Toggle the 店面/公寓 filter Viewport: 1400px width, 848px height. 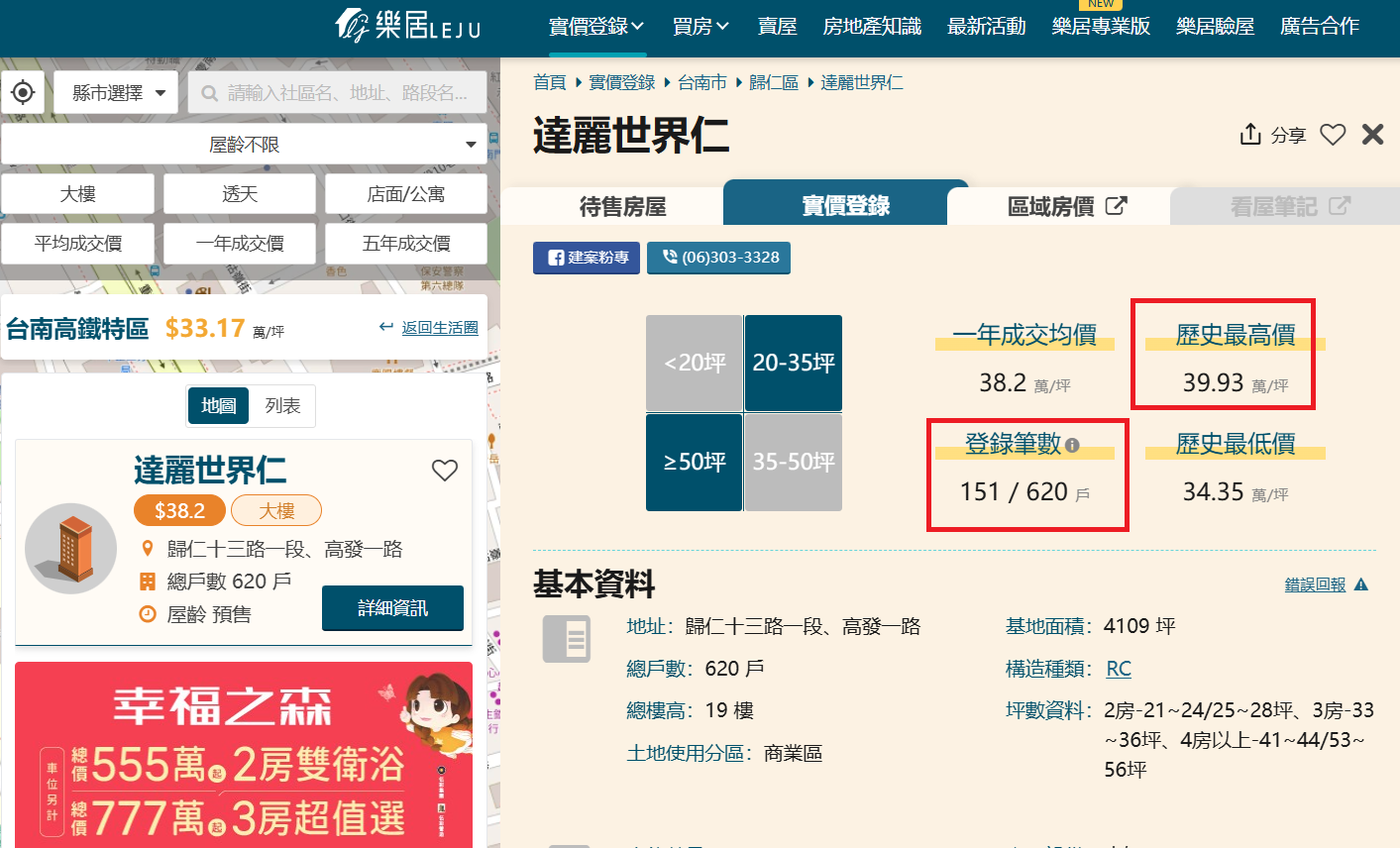[x=406, y=193]
